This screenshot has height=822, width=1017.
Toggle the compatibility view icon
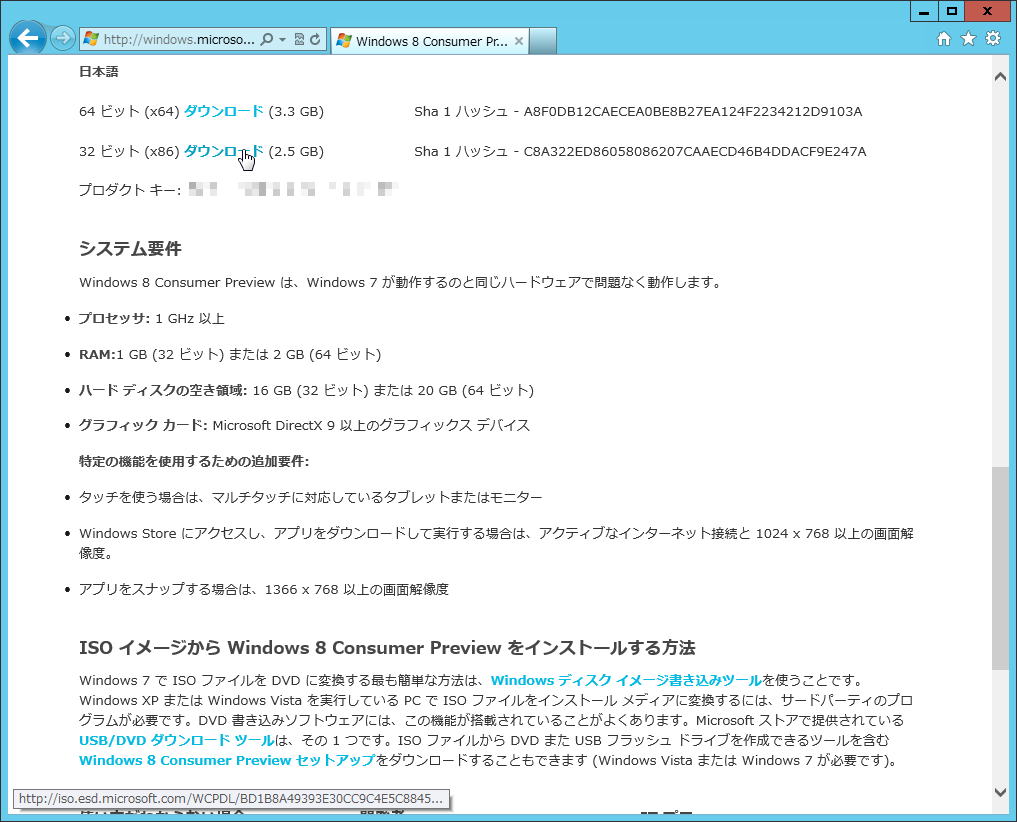click(x=299, y=40)
